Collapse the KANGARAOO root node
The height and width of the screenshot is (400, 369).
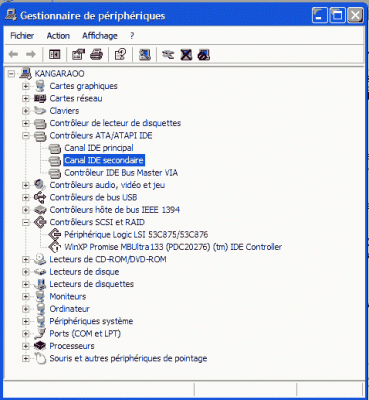point(12,74)
